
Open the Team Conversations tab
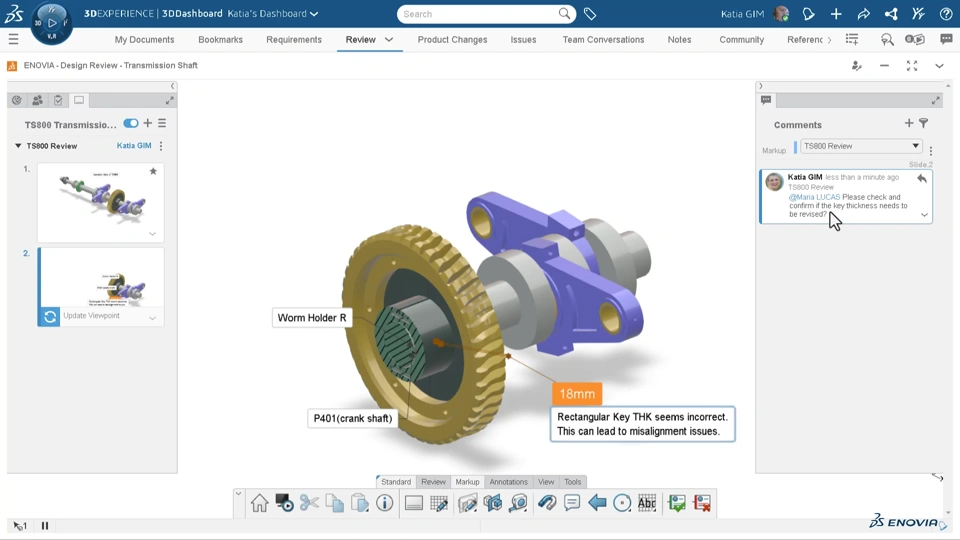click(603, 39)
